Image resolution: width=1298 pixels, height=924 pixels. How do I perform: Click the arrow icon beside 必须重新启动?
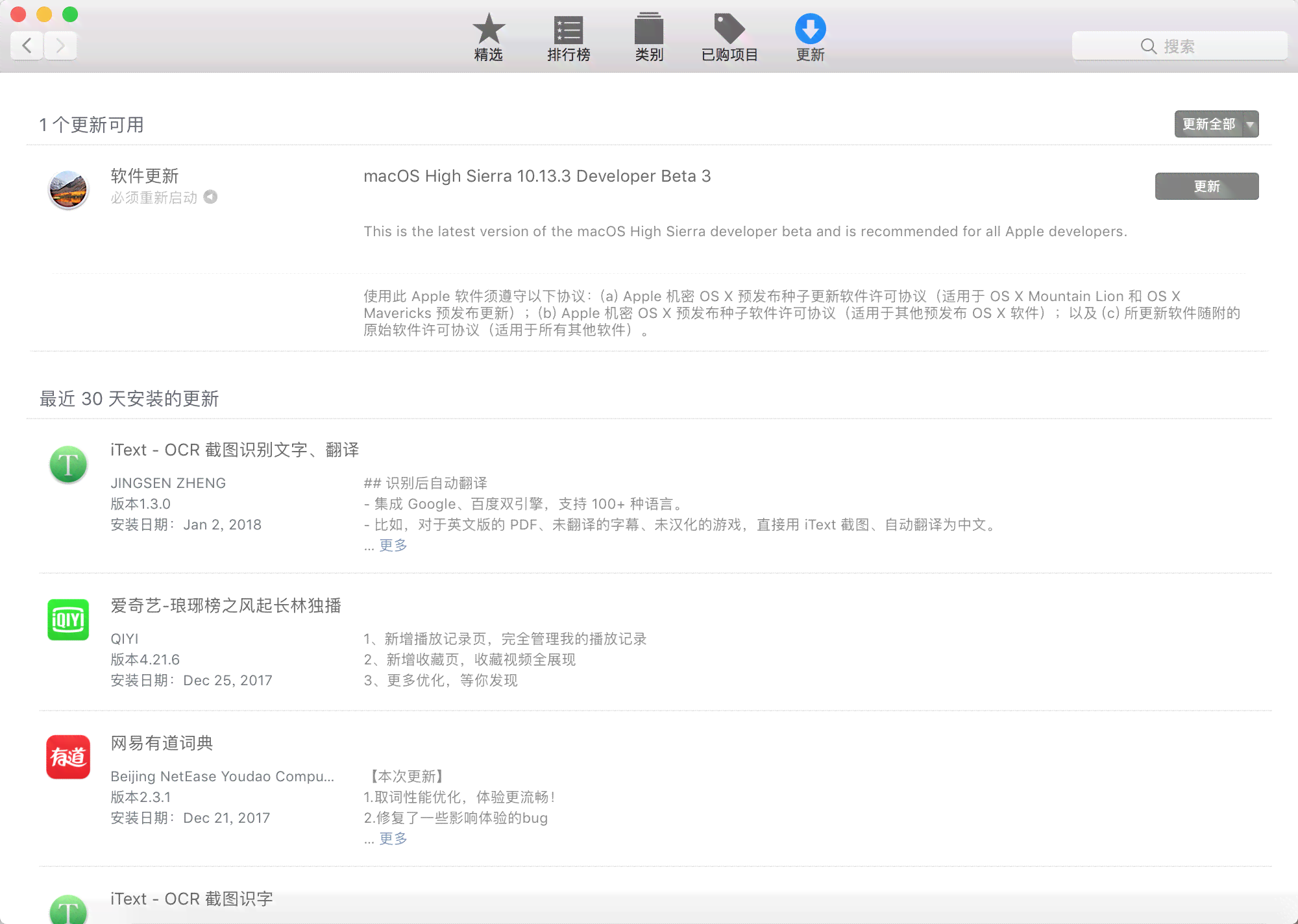(210, 197)
